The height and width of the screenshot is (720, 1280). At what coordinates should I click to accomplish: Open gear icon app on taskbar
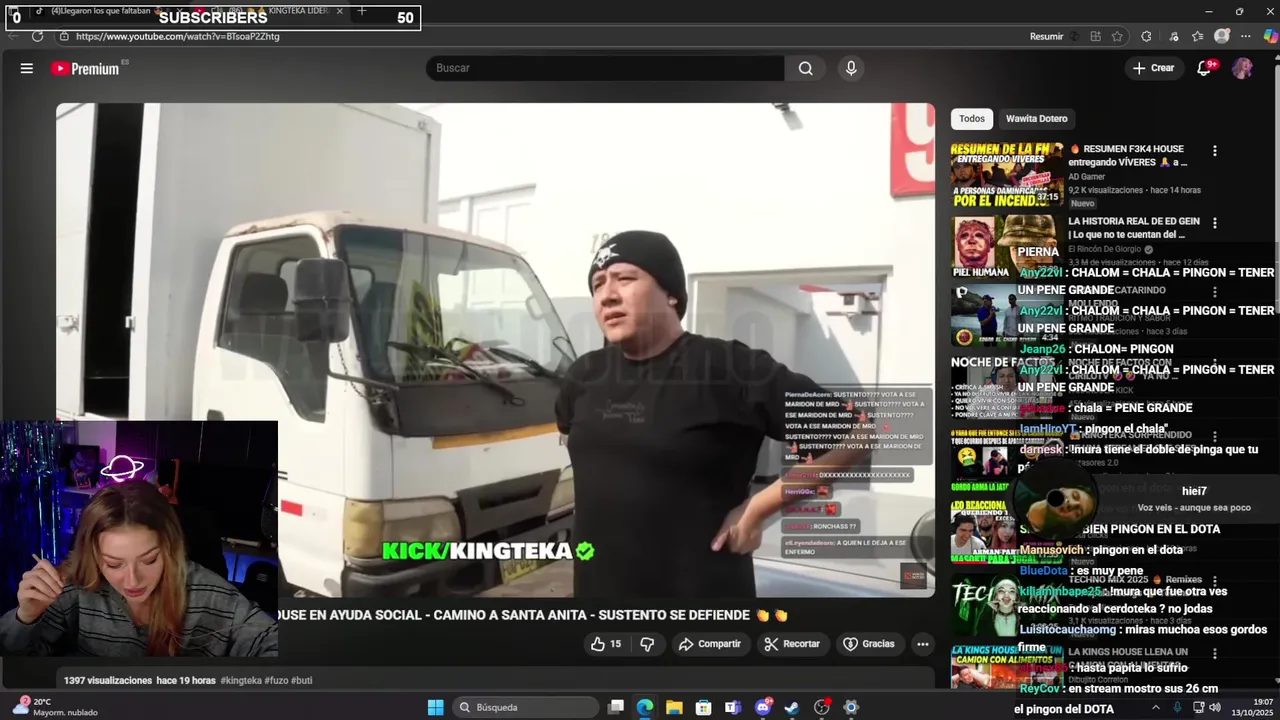coord(851,707)
